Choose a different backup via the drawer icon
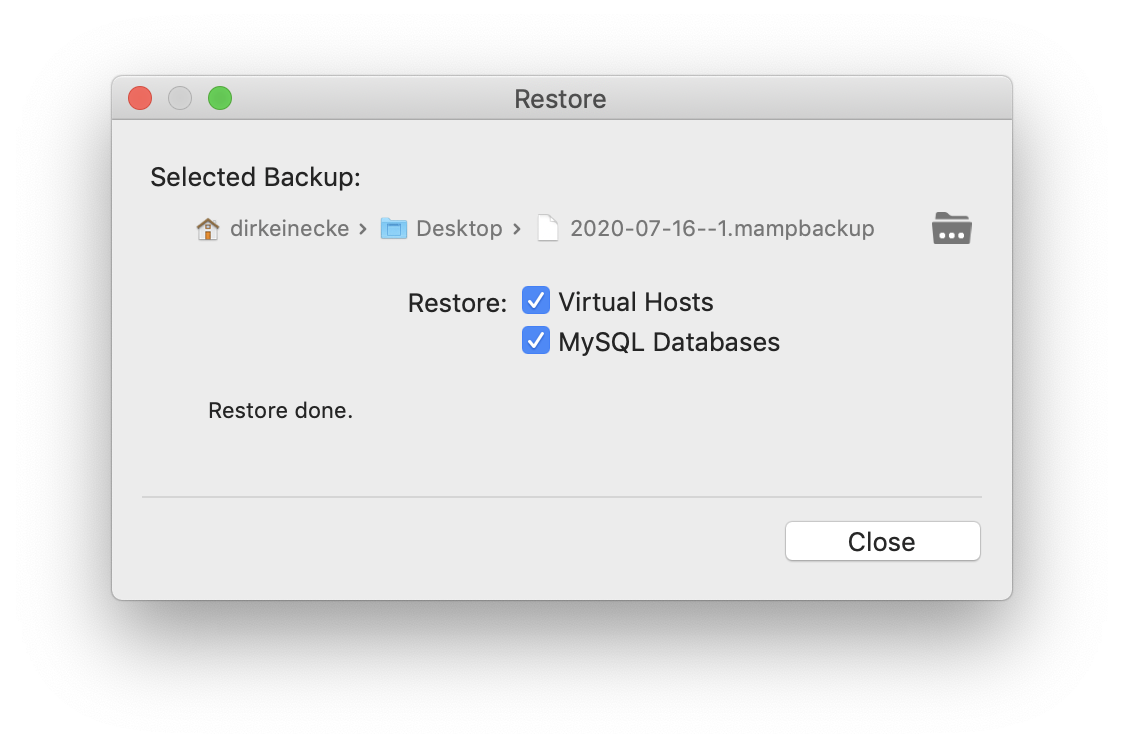The height and width of the screenshot is (748, 1124). (x=951, y=228)
